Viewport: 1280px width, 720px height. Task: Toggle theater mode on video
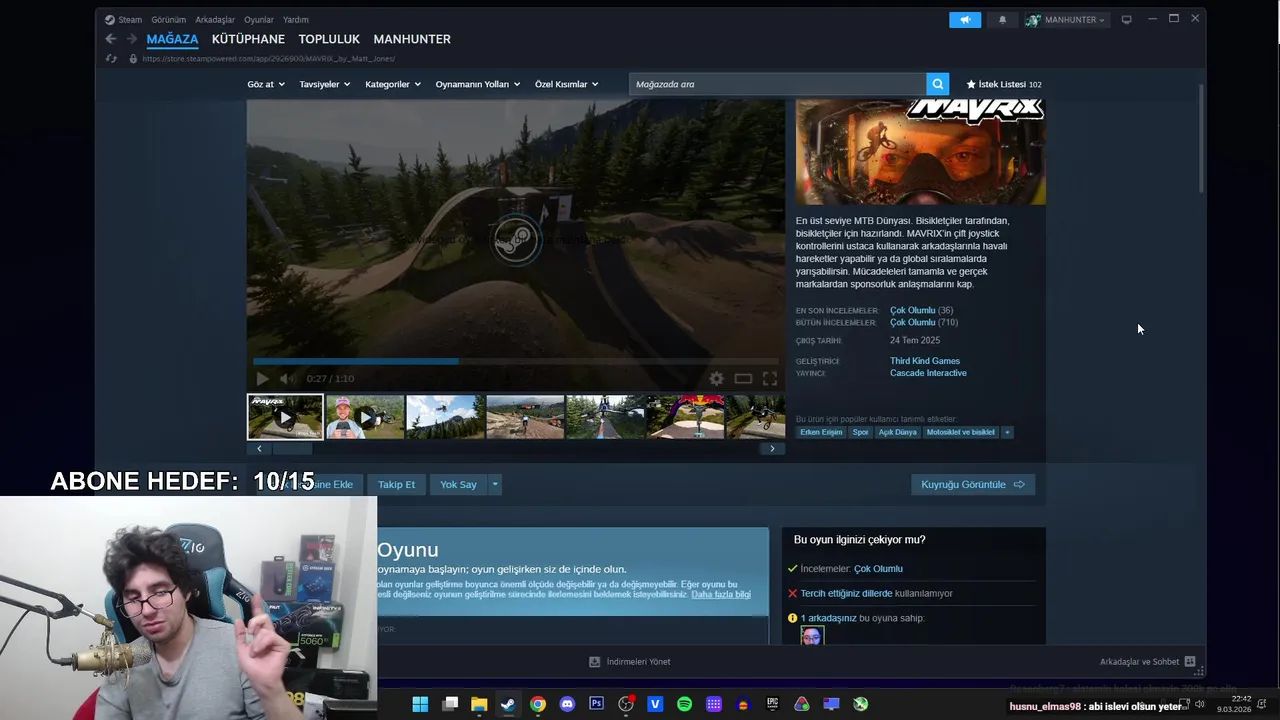[743, 378]
